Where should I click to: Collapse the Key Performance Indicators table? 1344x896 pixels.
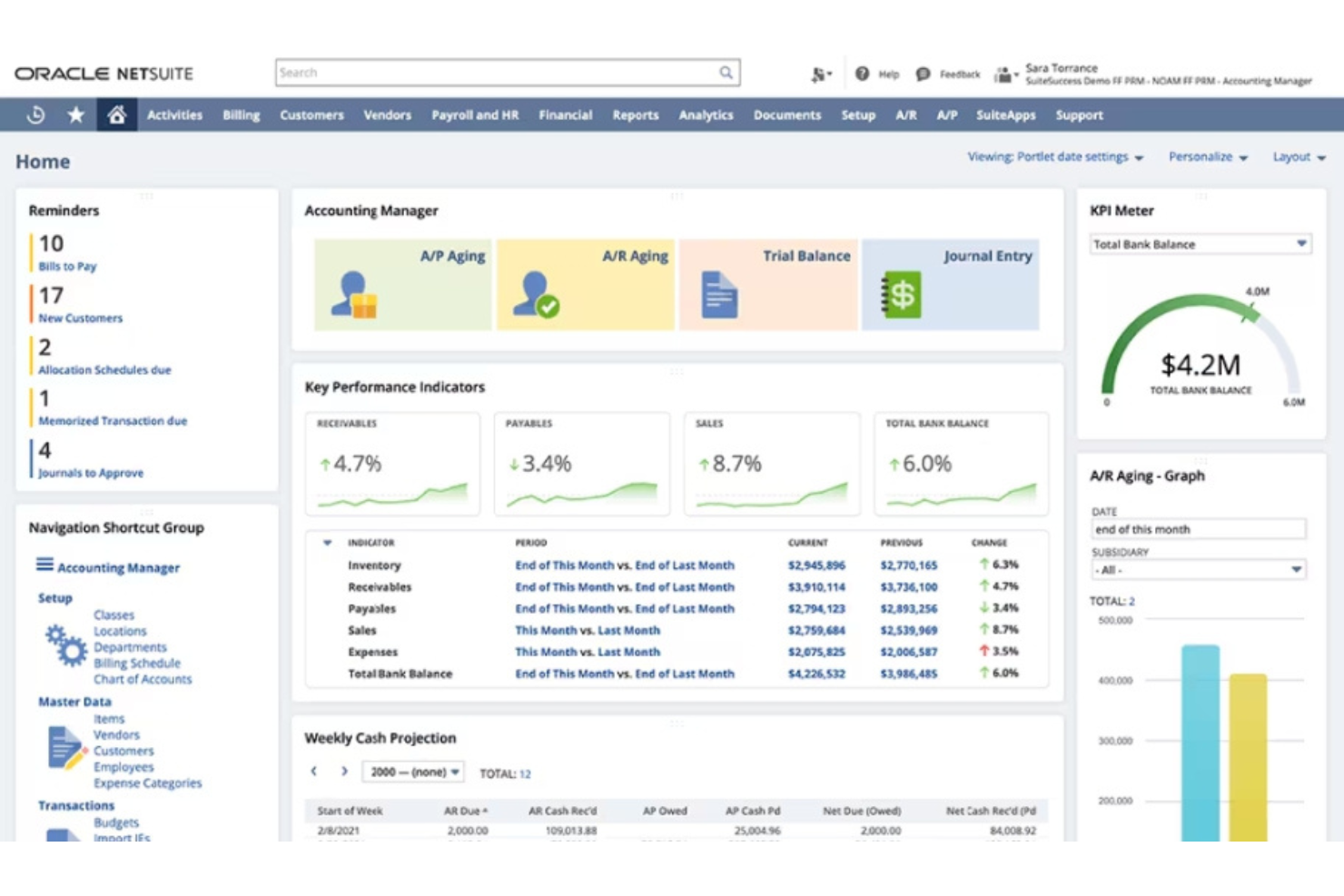pyautogui.click(x=327, y=542)
